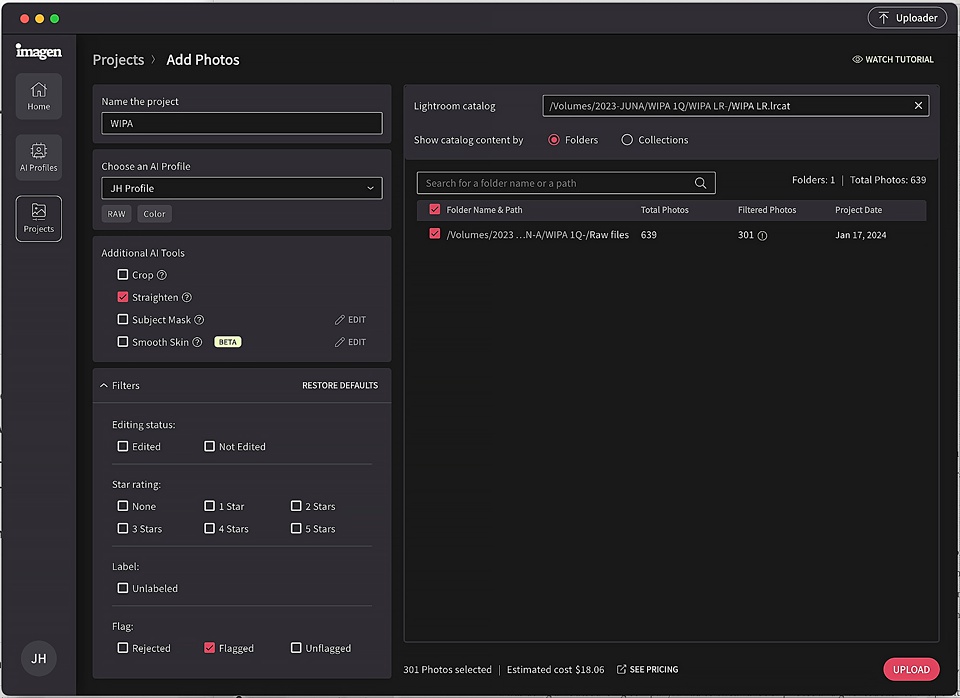Click the Watch Tutorial eye icon
960x698 pixels.
(857, 59)
